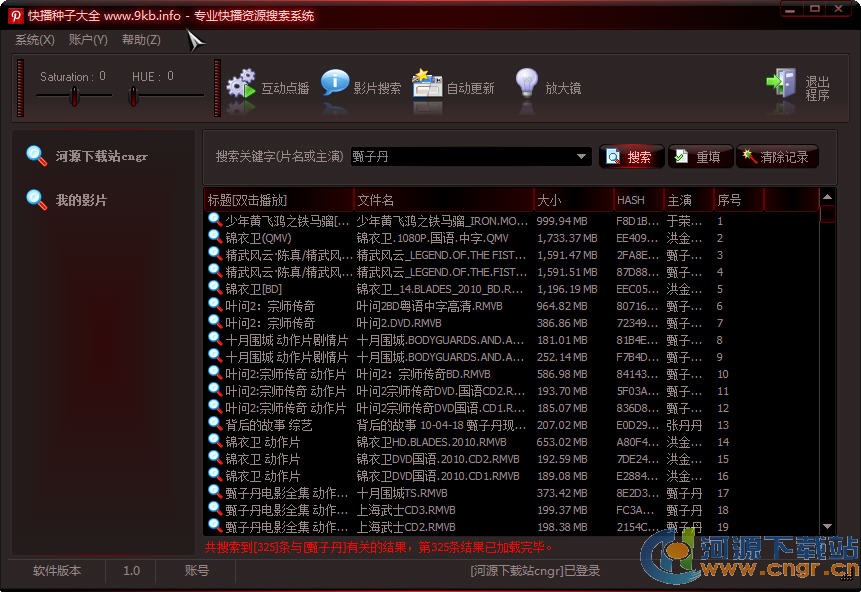Click scrollbar down arrow in results list
Image resolution: width=861 pixels, height=592 pixels.
pos(827,526)
